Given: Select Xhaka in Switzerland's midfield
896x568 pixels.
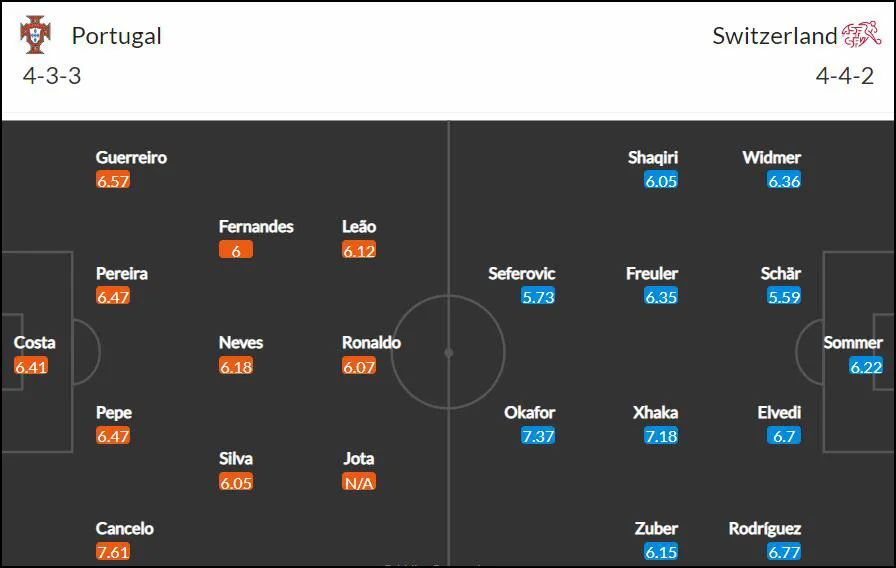Looking at the screenshot, I should coord(655,413).
